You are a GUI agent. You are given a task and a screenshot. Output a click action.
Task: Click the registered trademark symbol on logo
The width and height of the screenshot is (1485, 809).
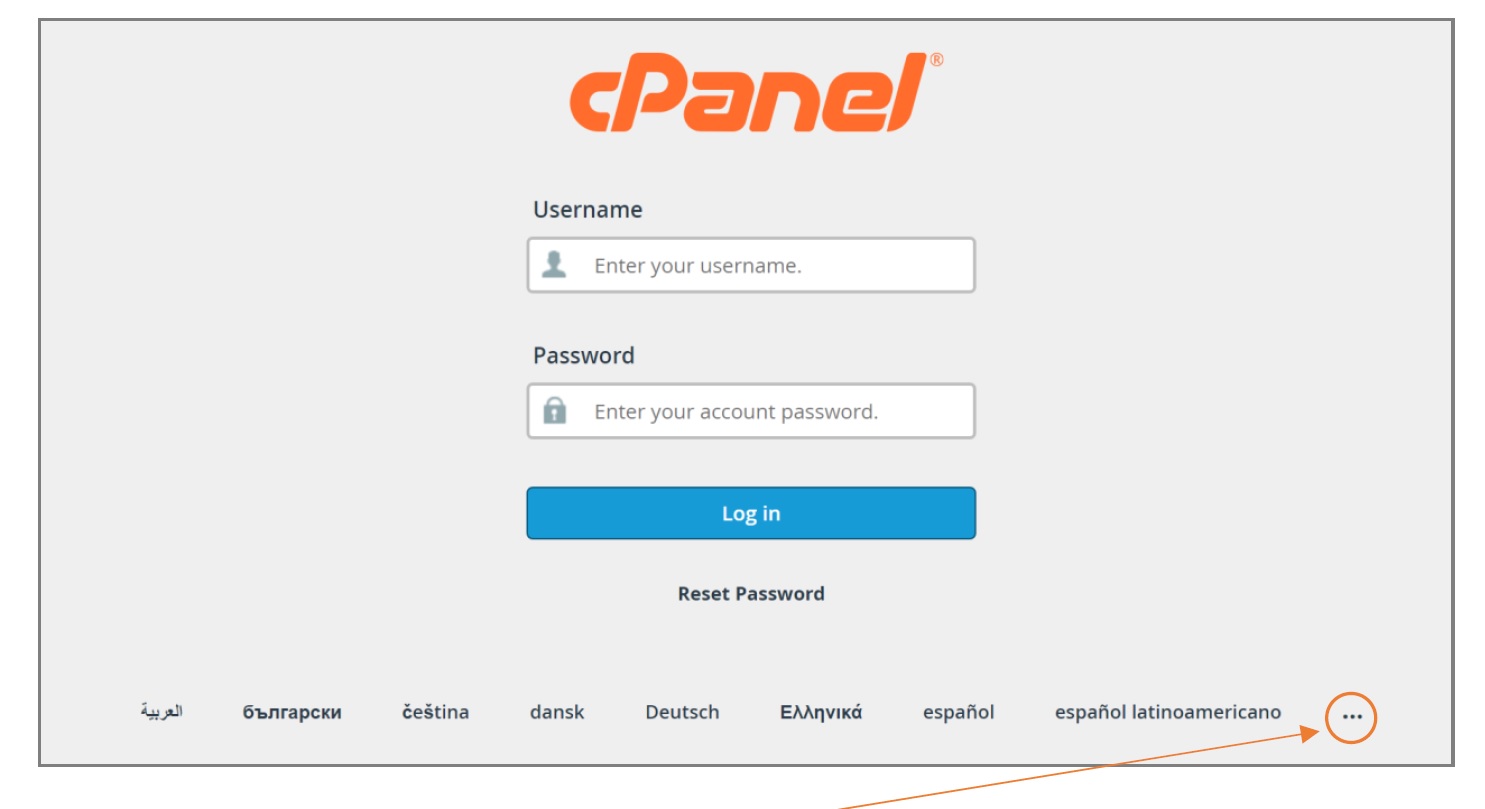(x=936, y=60)
